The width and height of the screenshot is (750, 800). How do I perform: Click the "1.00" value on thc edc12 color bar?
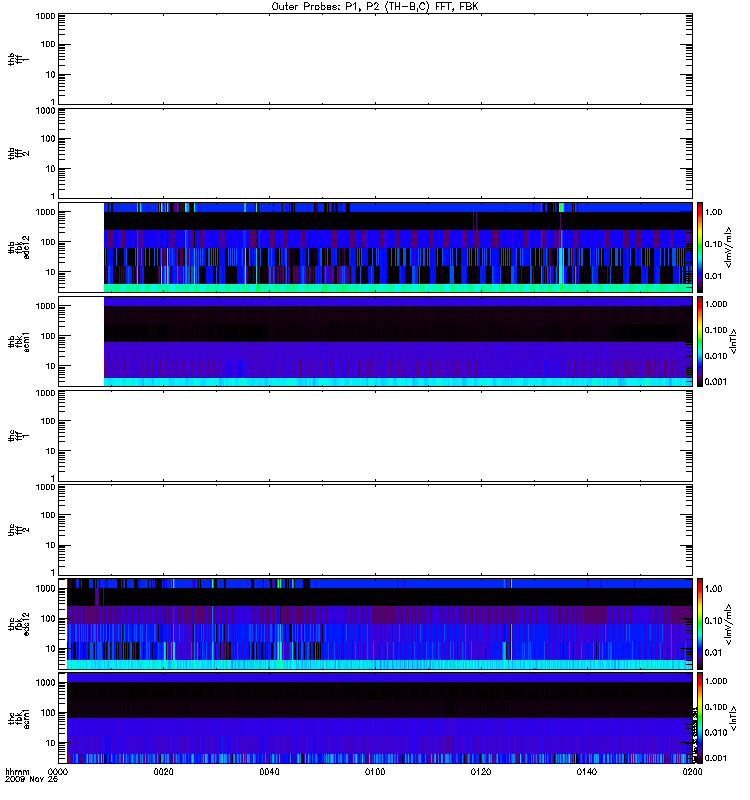[x=713, y=589]
